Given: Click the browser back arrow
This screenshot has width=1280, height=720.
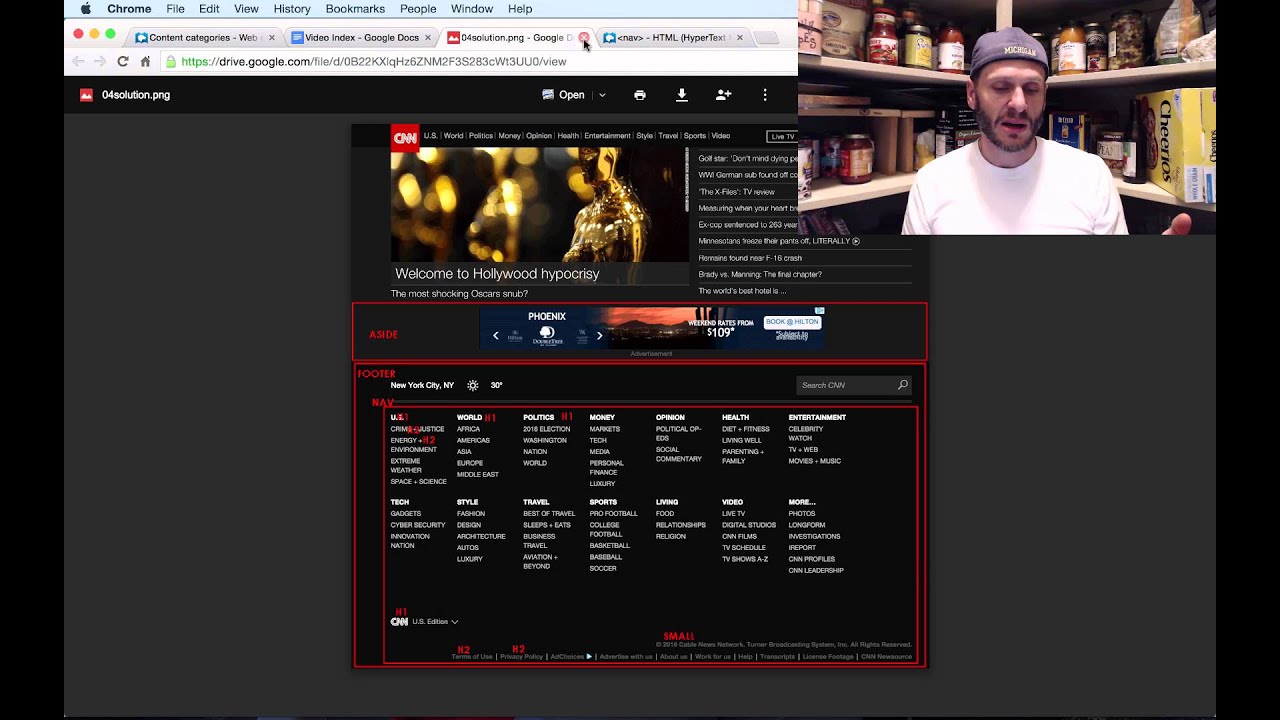Looking at the screenshot, I should [78, 62].
